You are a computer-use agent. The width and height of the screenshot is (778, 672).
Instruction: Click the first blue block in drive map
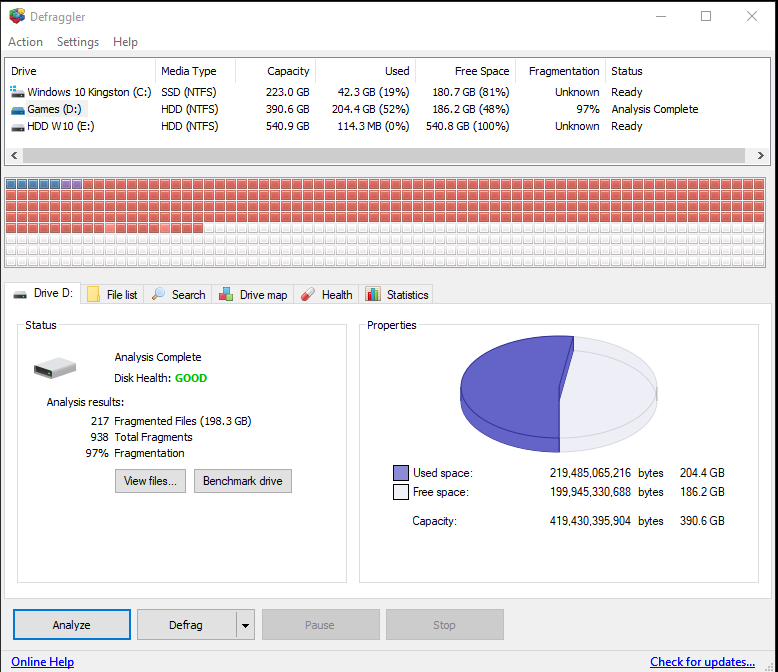[11, 184]
